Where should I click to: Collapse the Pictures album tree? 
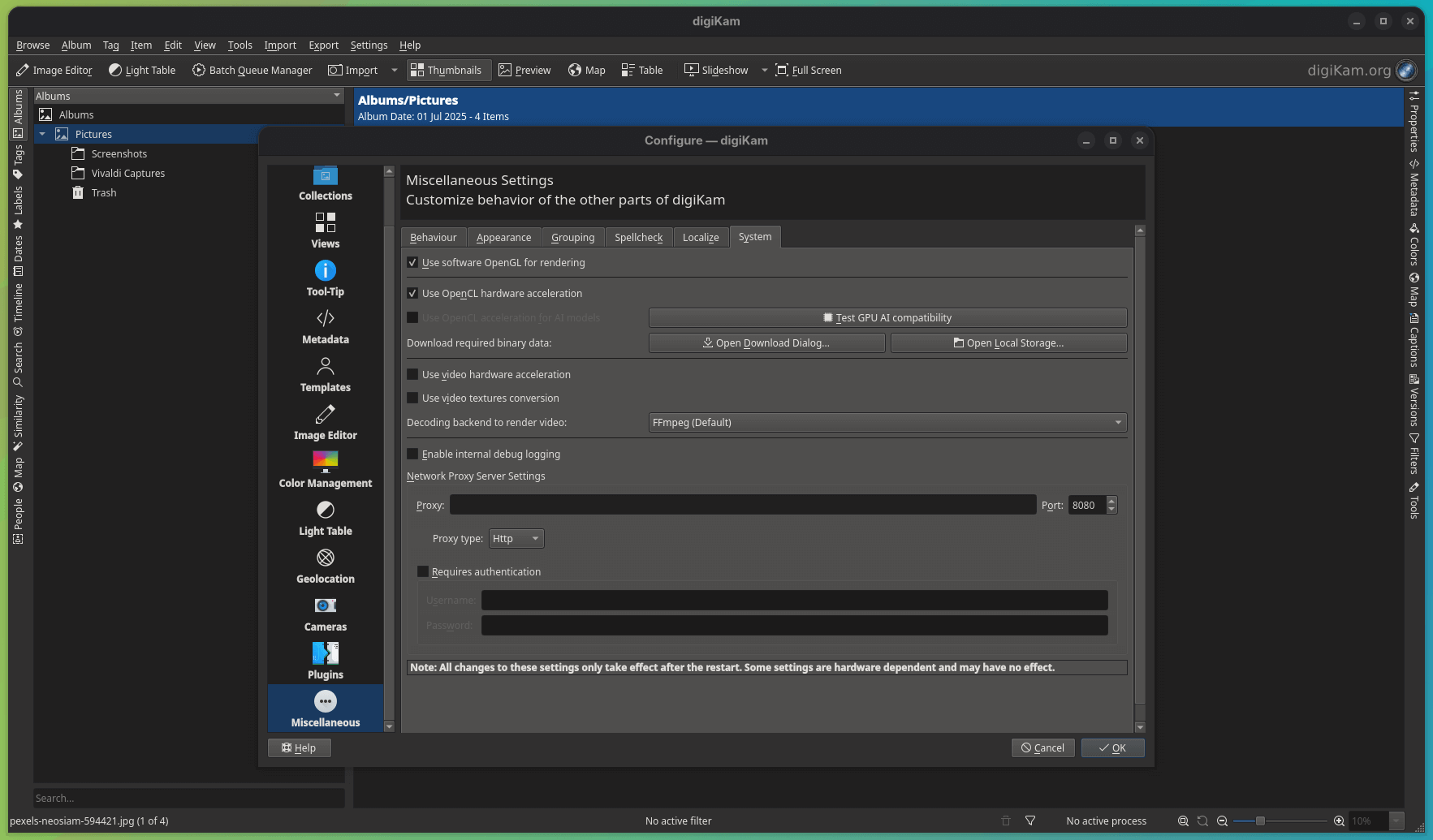pyautogui.click(x=43, y=134)
